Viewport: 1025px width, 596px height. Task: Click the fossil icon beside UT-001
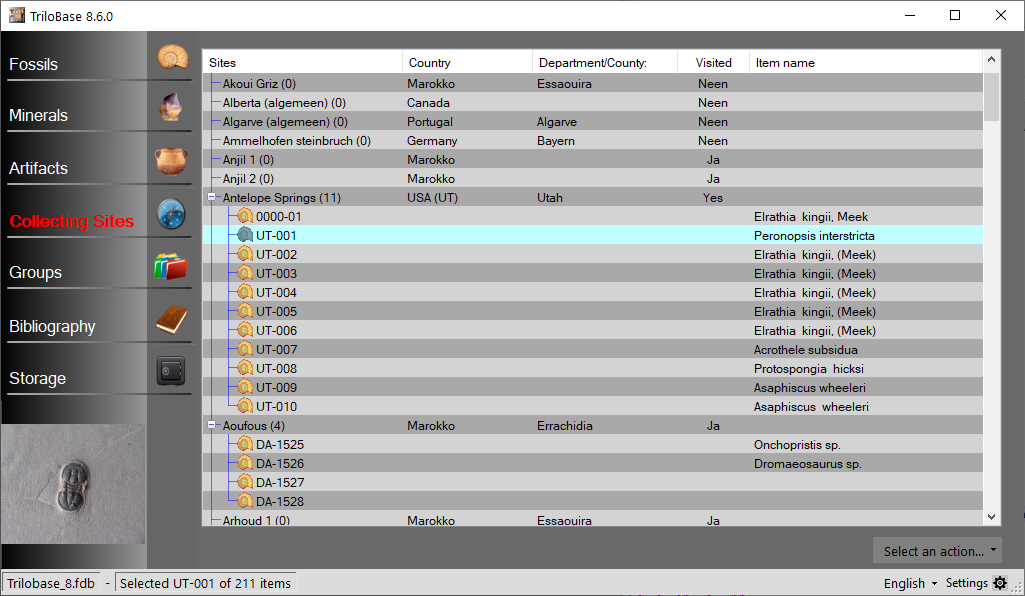[x=245, y=235]
